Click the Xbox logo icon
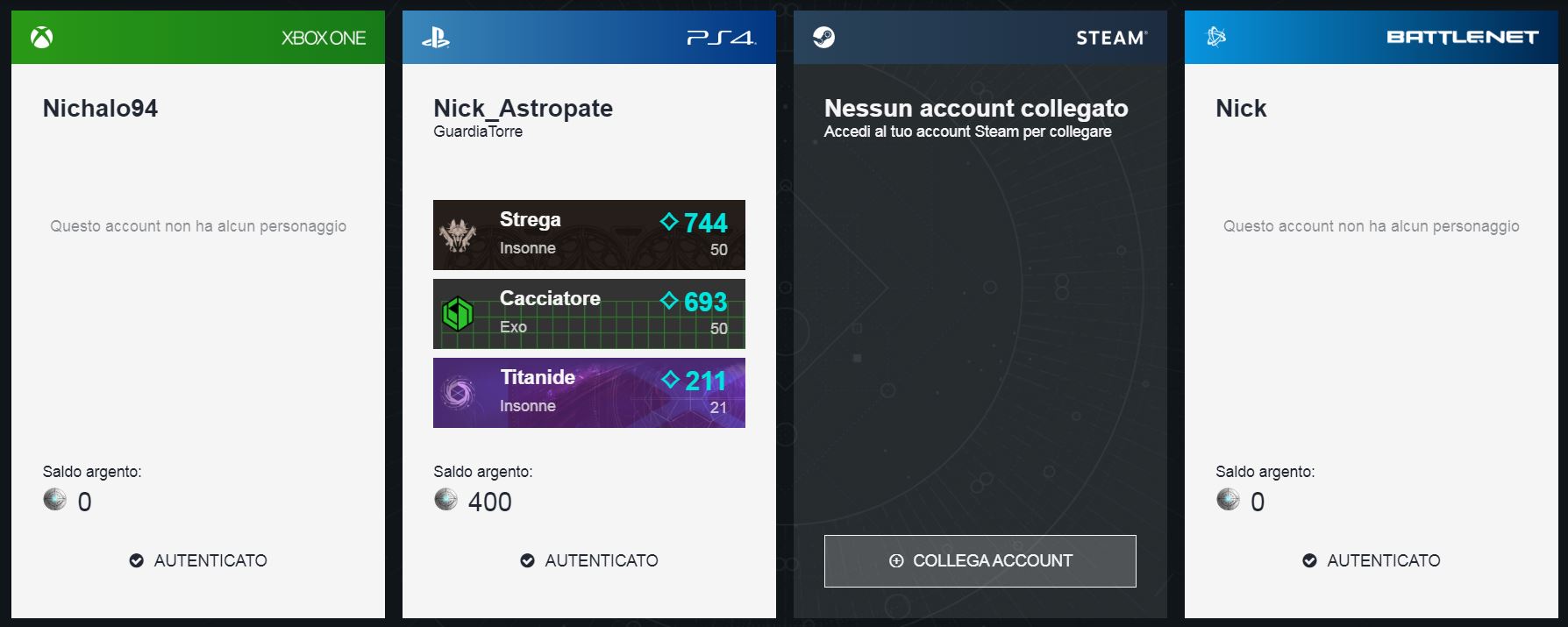The image size is (1568, 627). point(41,38)
